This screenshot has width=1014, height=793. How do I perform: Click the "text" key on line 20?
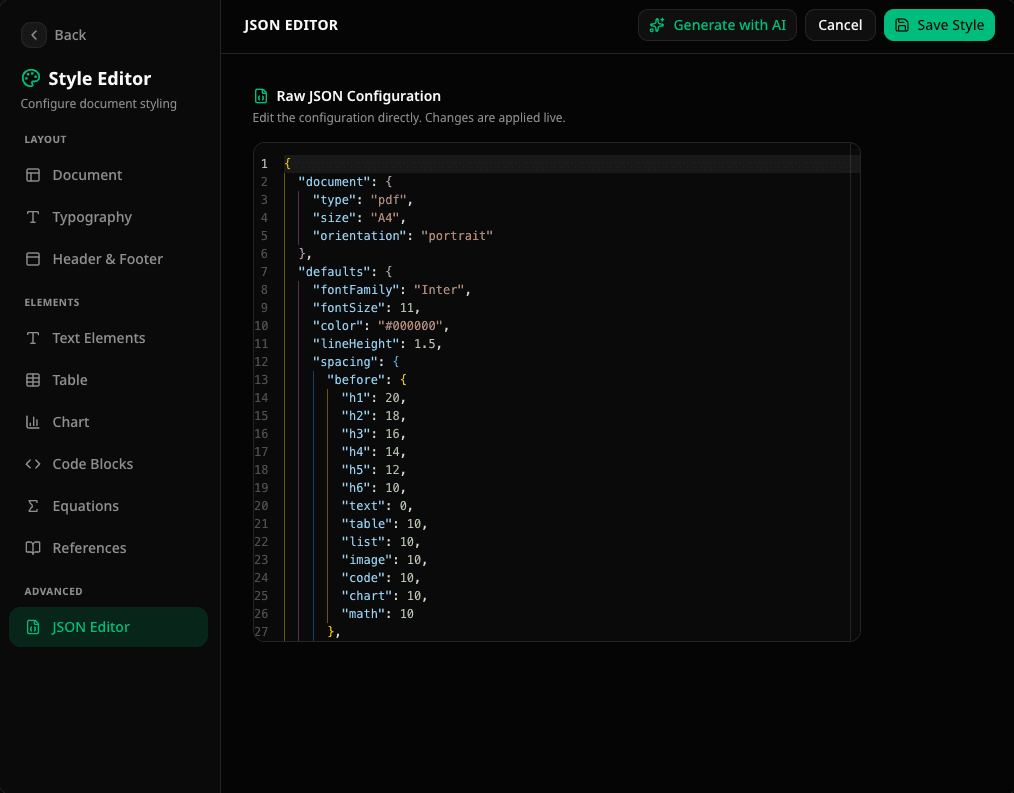click(x=363, y=506)
